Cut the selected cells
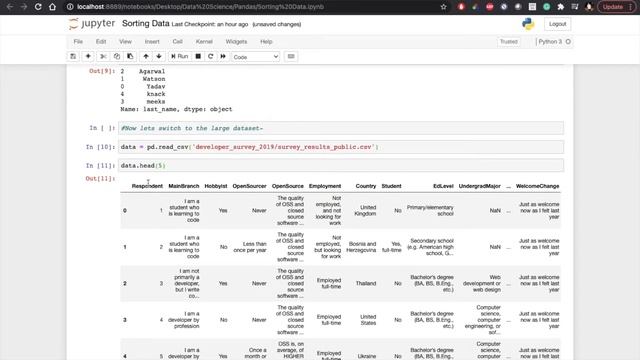The height and width of the screenshot is (360, 640). coord(103,56)
